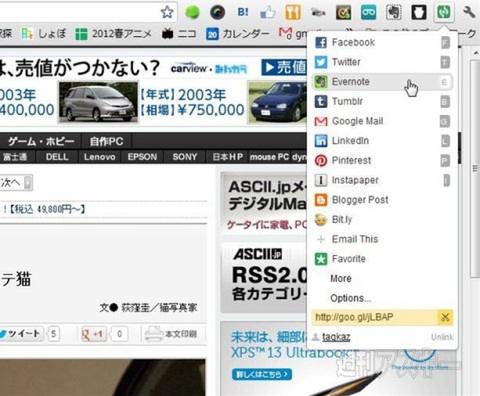The height and width of the screenshot is (396, 480).
Task: Open the Evernote clipper elephant icon
Action: pyautogui.click(x=394, y=13)
